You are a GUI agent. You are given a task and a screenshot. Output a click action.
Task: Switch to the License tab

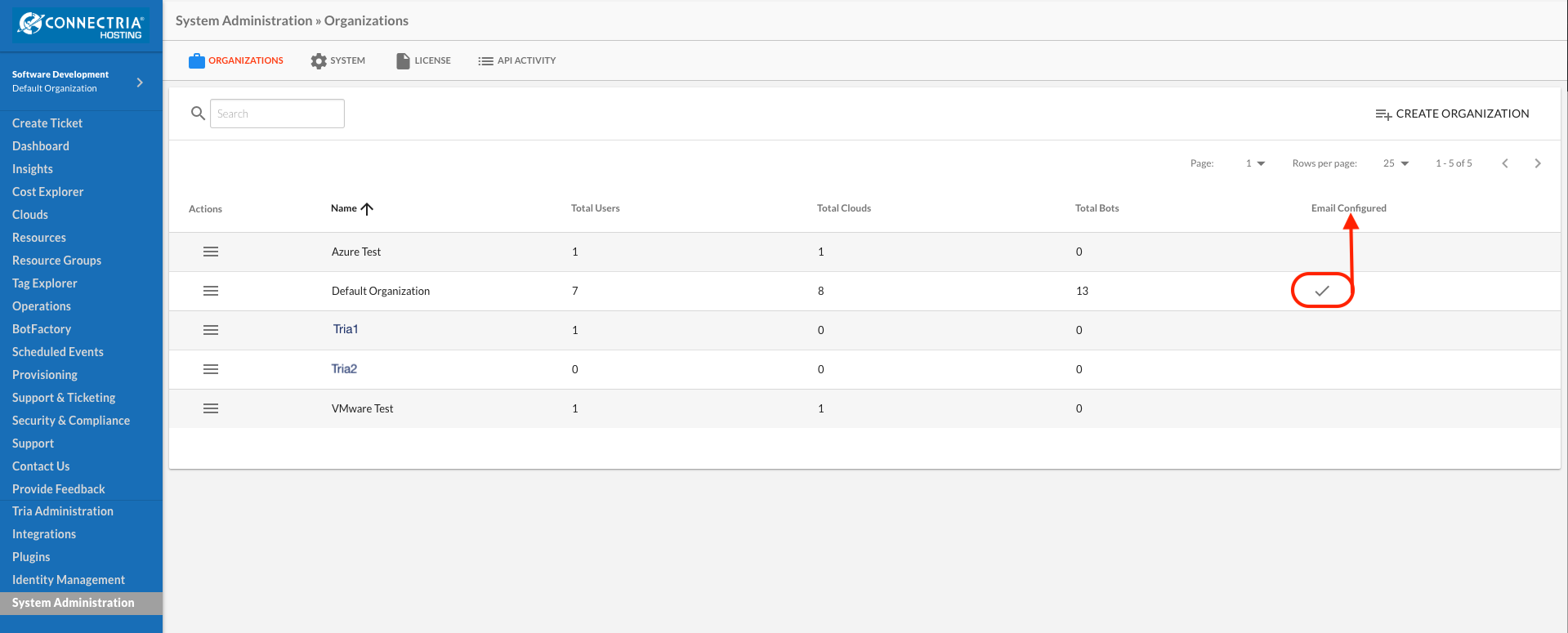[423, 60]
